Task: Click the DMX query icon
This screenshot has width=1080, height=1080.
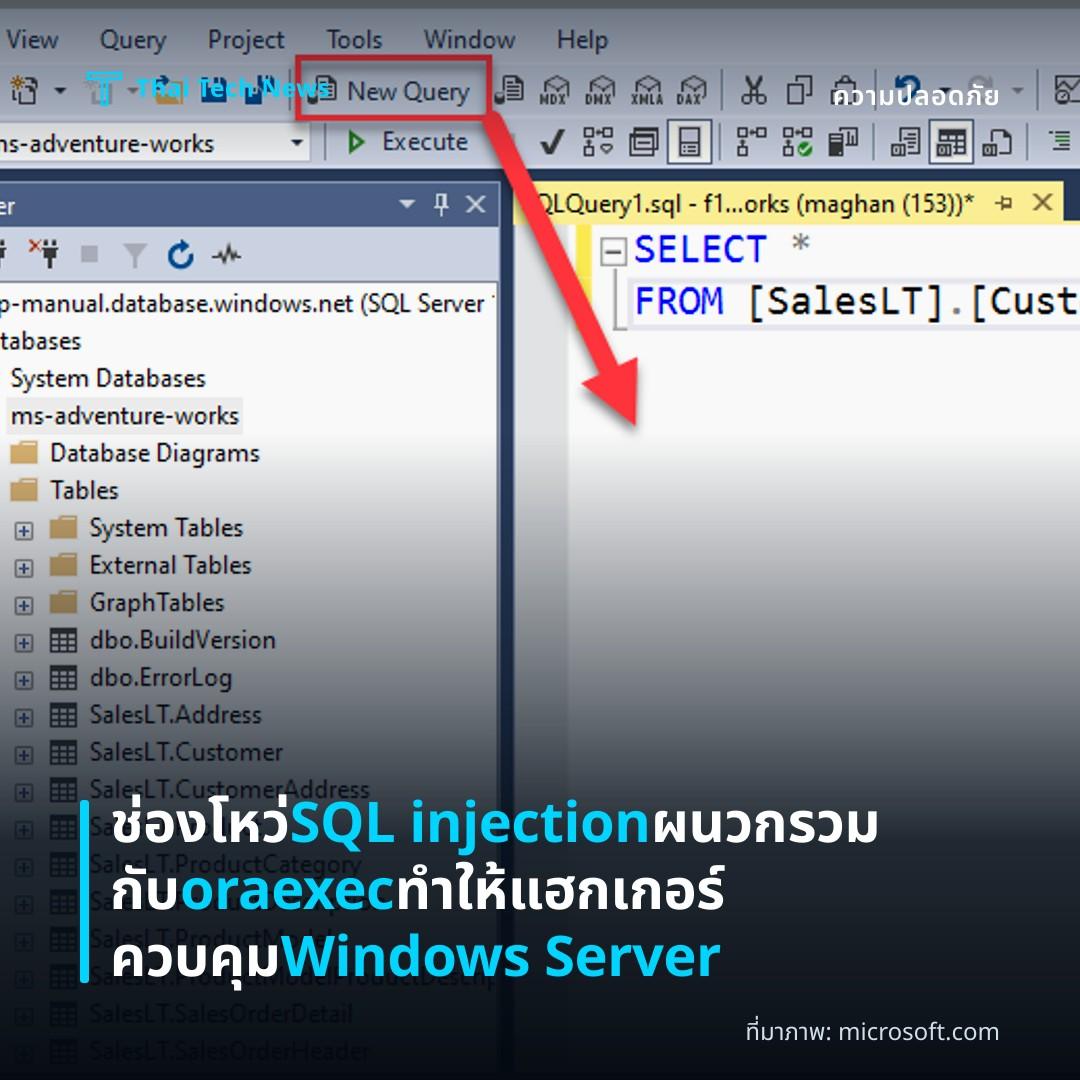Action: (x=600, y=90)
